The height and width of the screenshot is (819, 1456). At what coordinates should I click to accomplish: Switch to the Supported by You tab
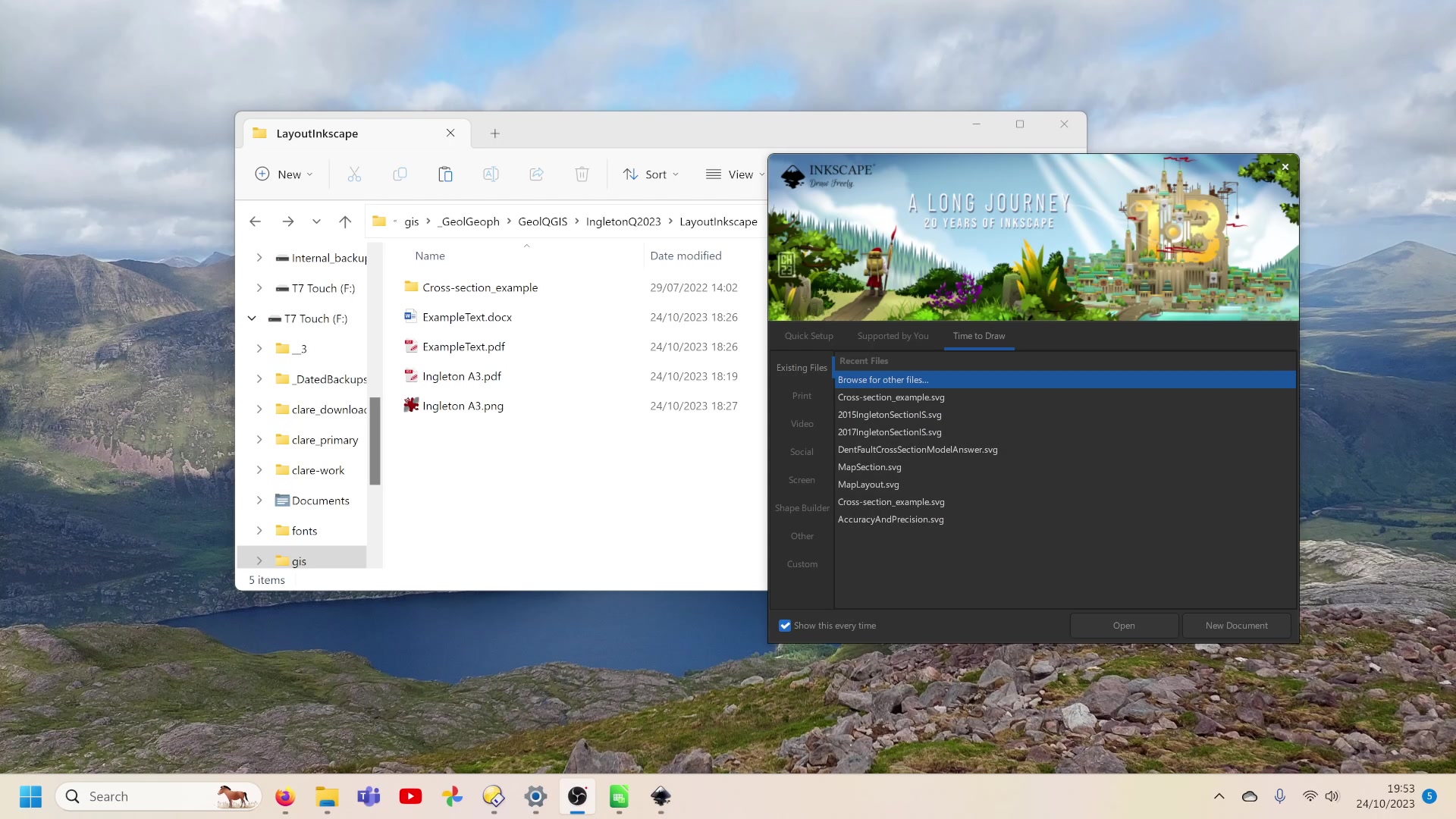coord(893,336)
